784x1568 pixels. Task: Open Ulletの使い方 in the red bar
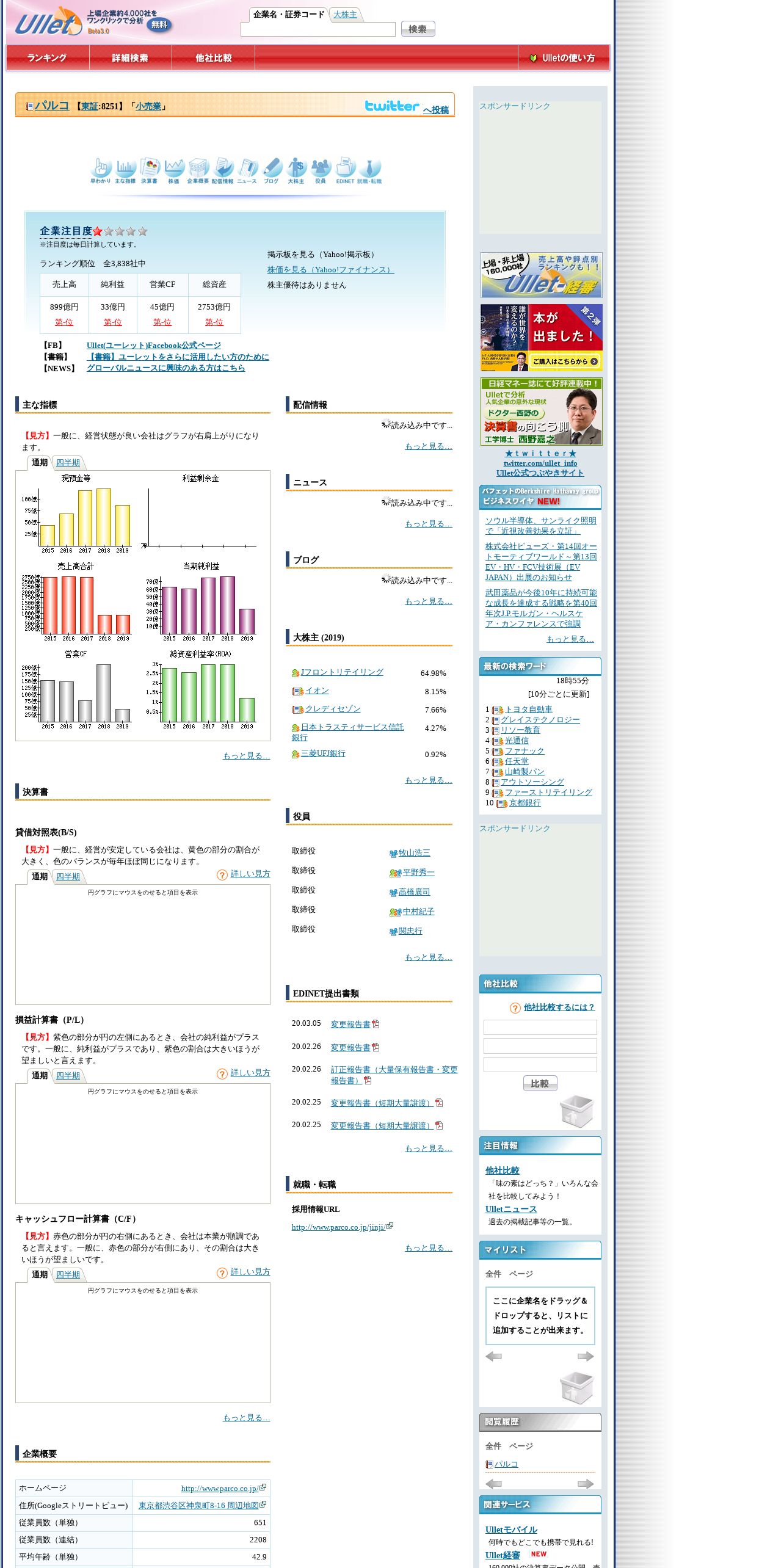coord(563,58)
